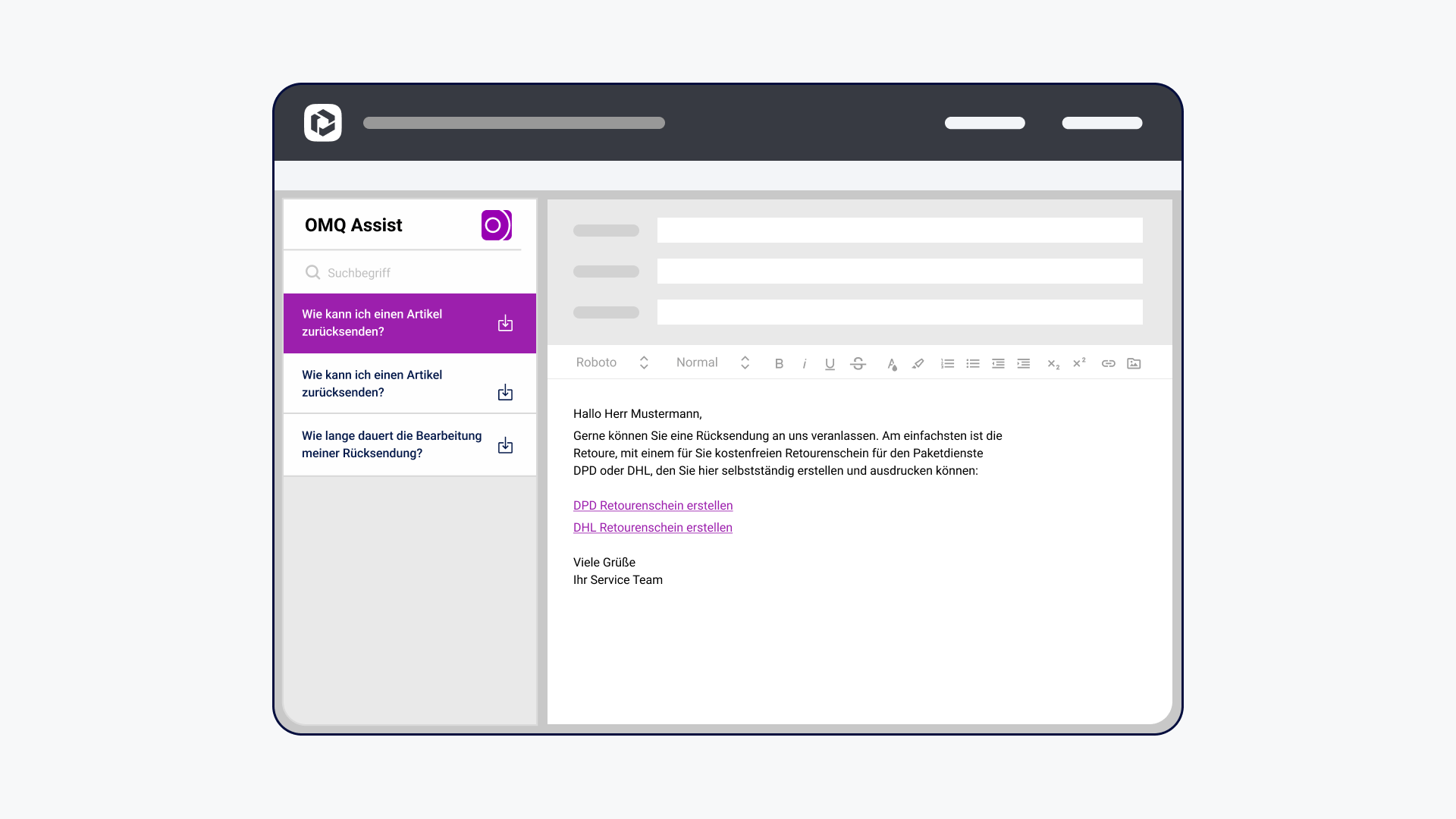The height and width of the screenshot is (819, 1456).
Task: Click the purple OMQ Assist logo icon
Action: 497,225
